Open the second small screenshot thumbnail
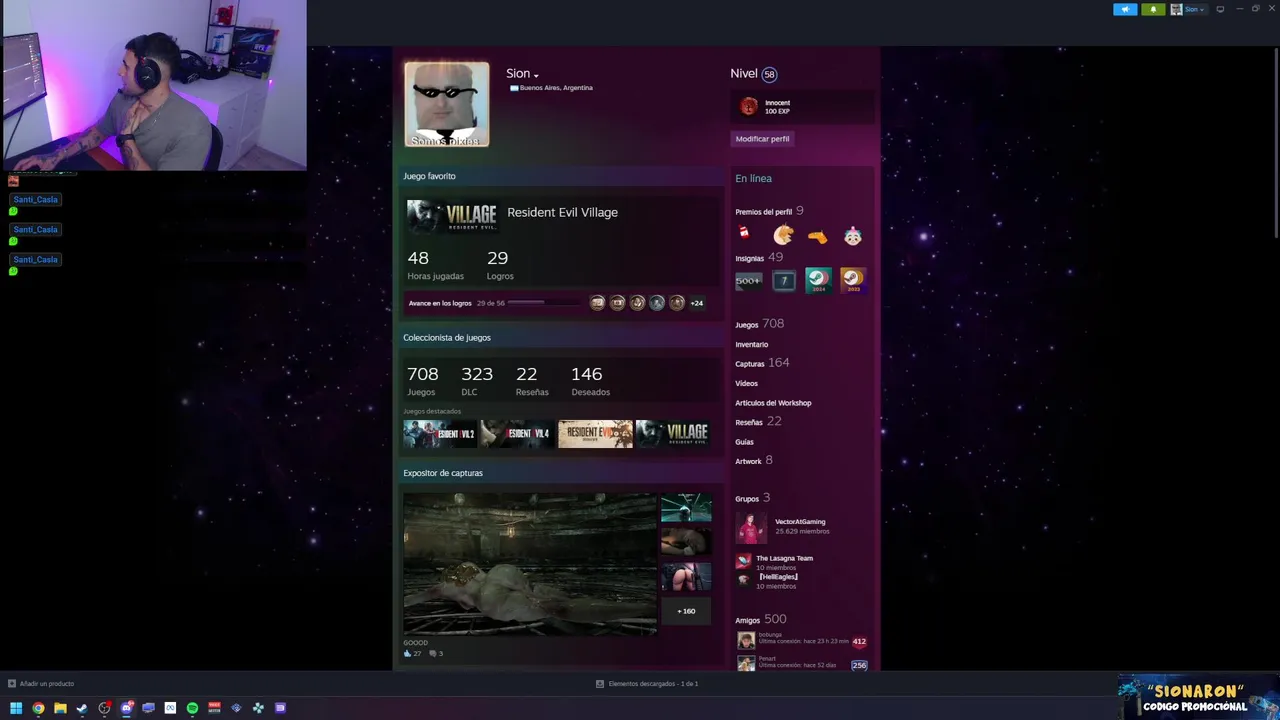The height and width of the screenshot is (720, 1280). tap(686, 541)
